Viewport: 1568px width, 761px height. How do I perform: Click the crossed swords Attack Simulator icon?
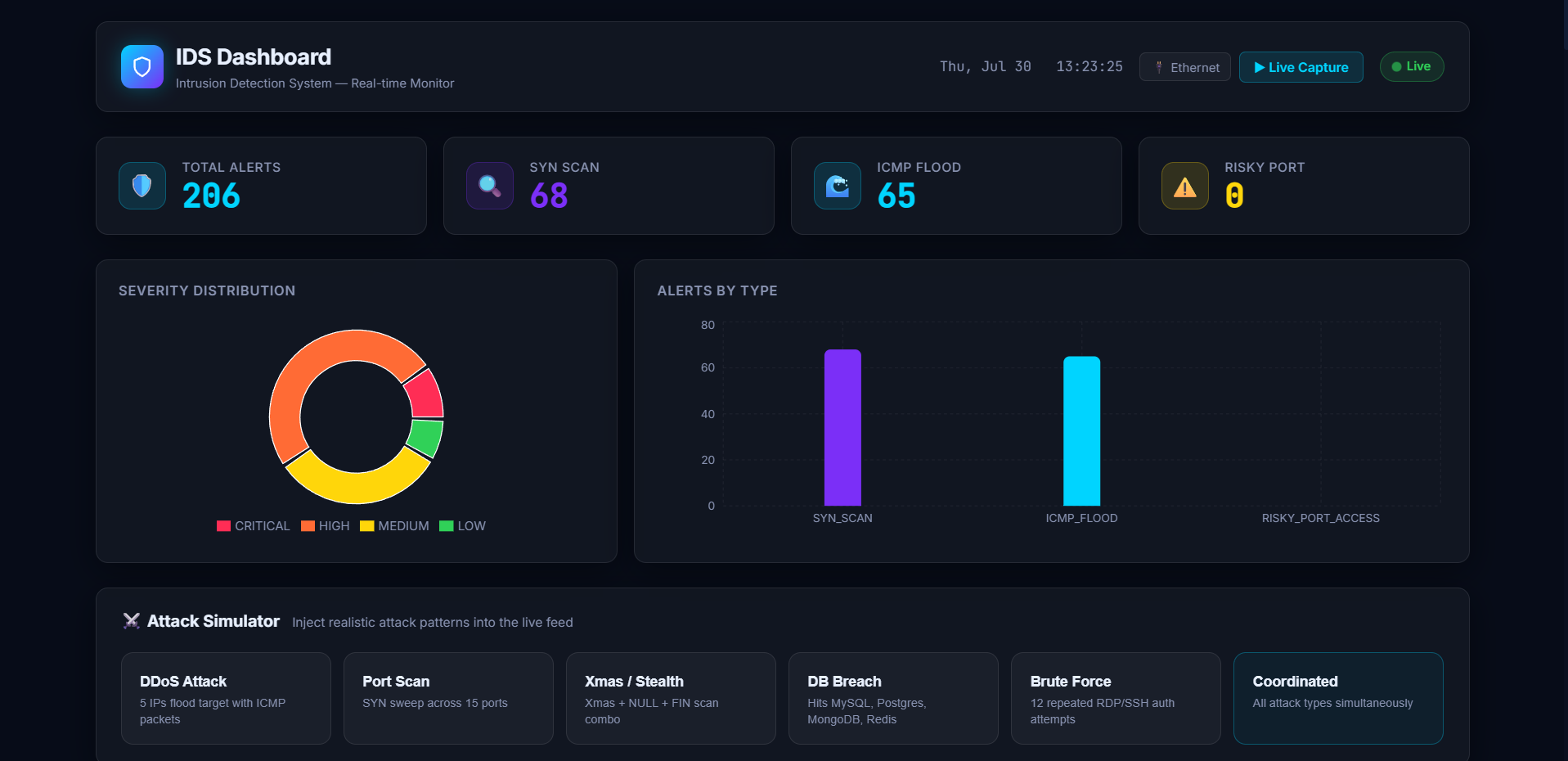click(x=131, y=621)
